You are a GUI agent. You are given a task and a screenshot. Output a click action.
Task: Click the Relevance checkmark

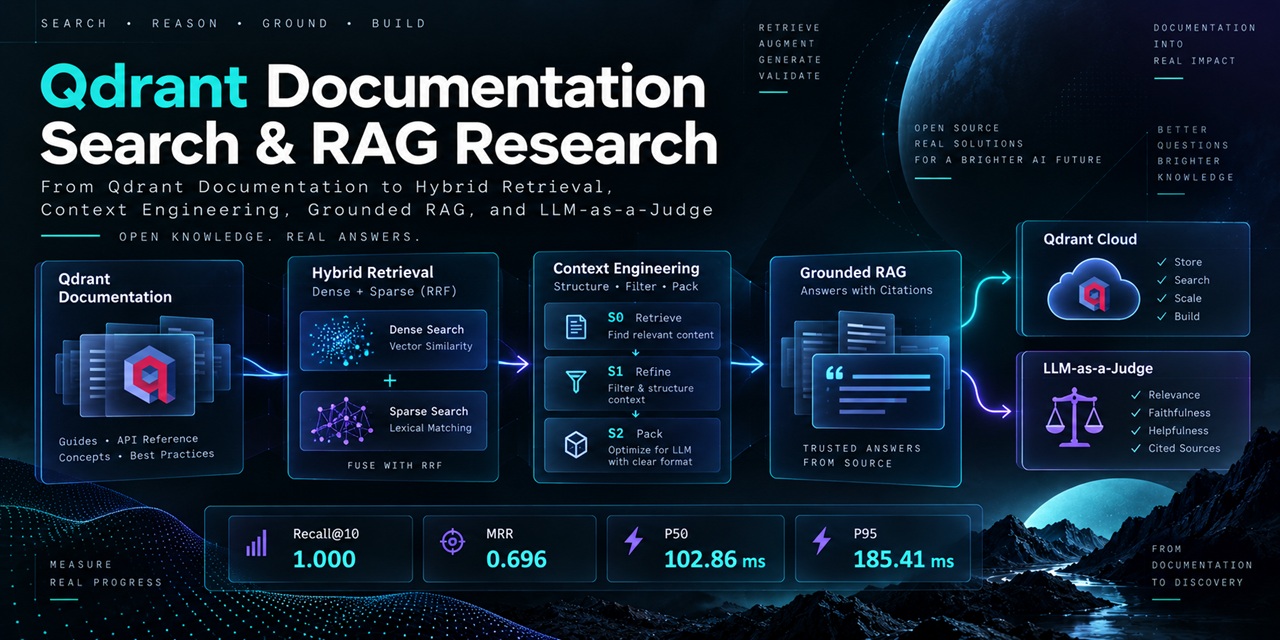1135,395
